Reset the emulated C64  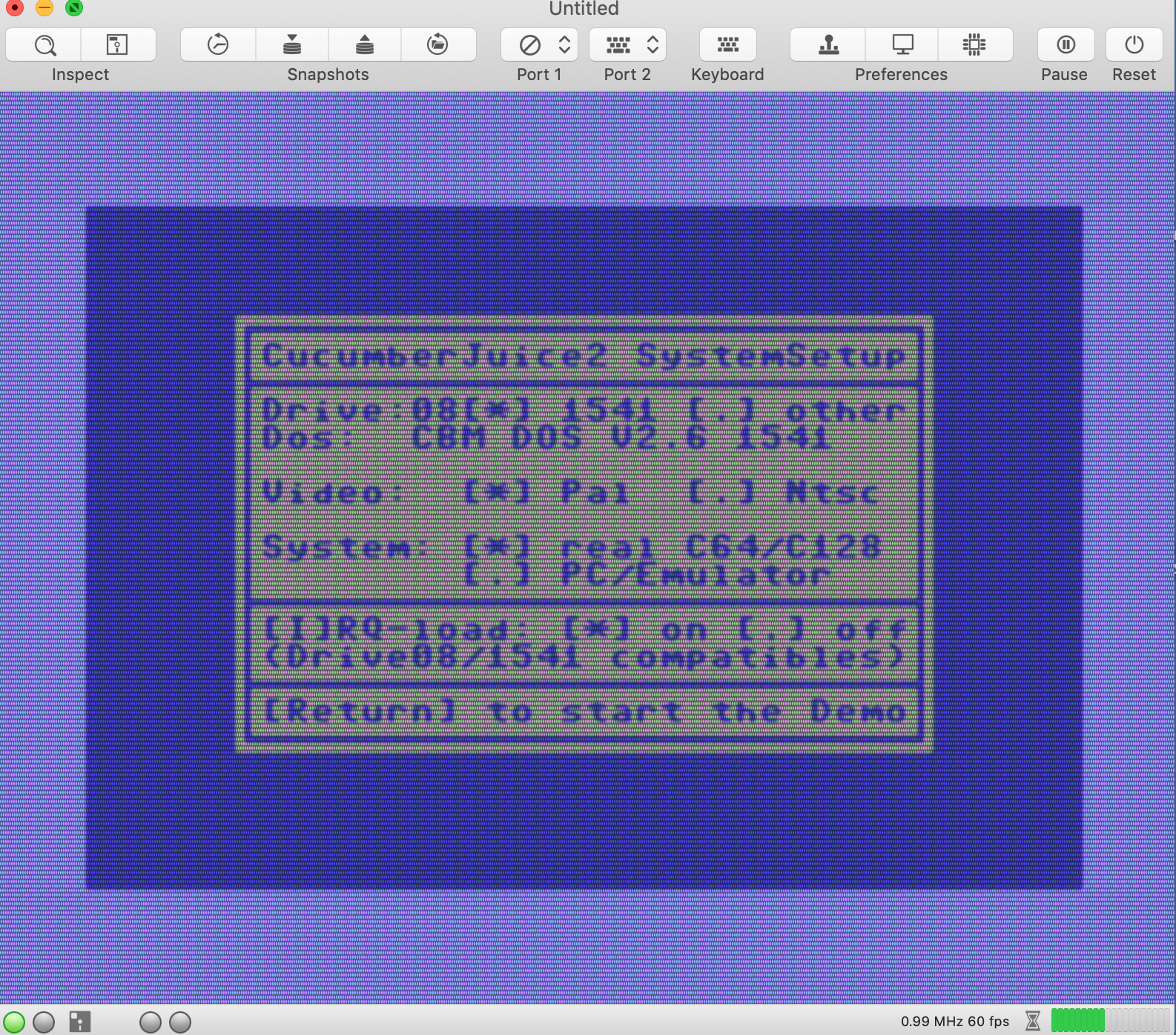pos(1134,45)
